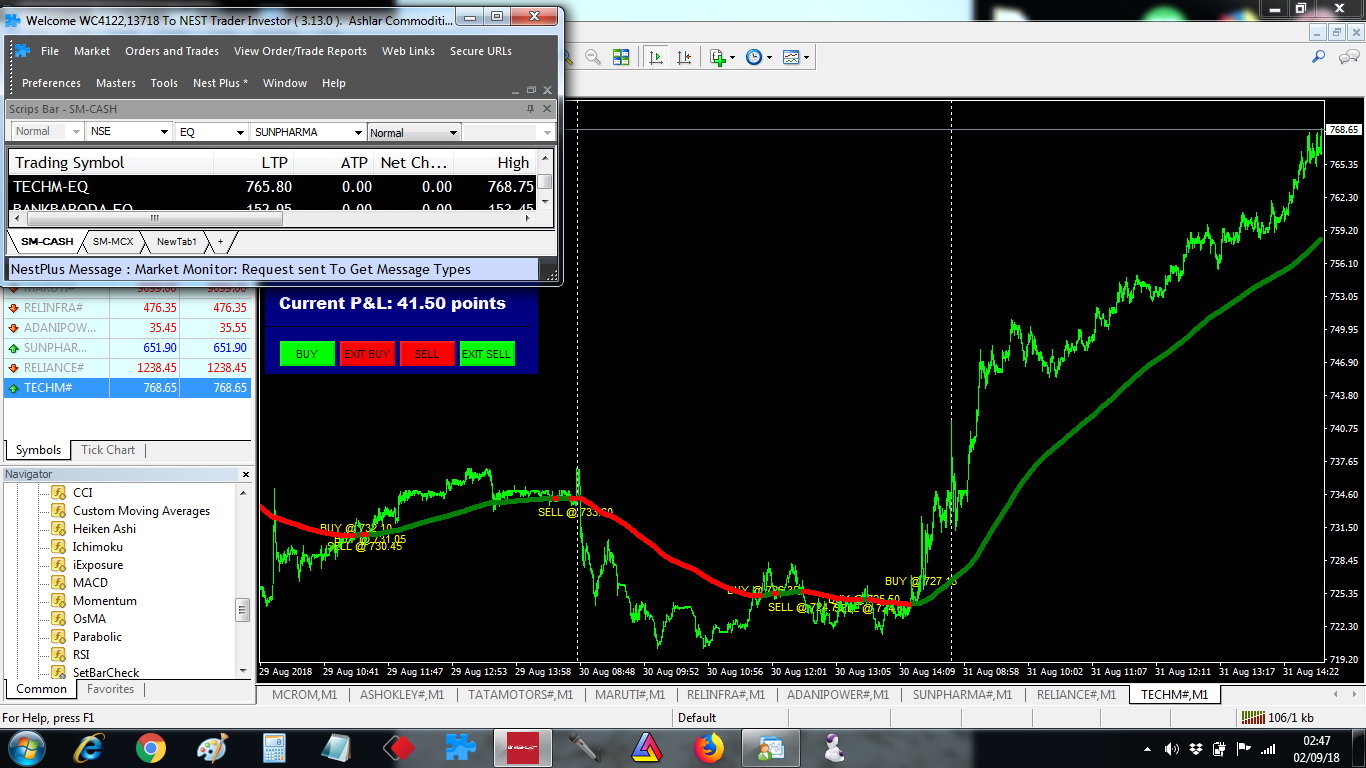Open Calculator from the taskbar

[x=274, y=747]
